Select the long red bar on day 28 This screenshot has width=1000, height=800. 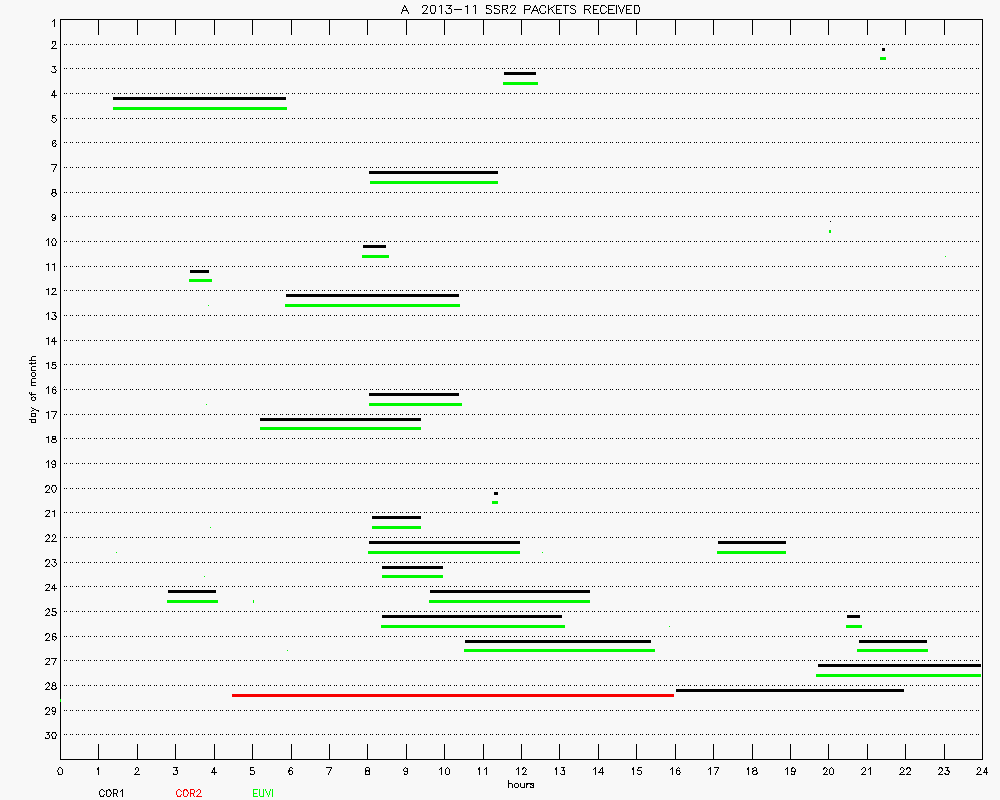coord(452,695)
